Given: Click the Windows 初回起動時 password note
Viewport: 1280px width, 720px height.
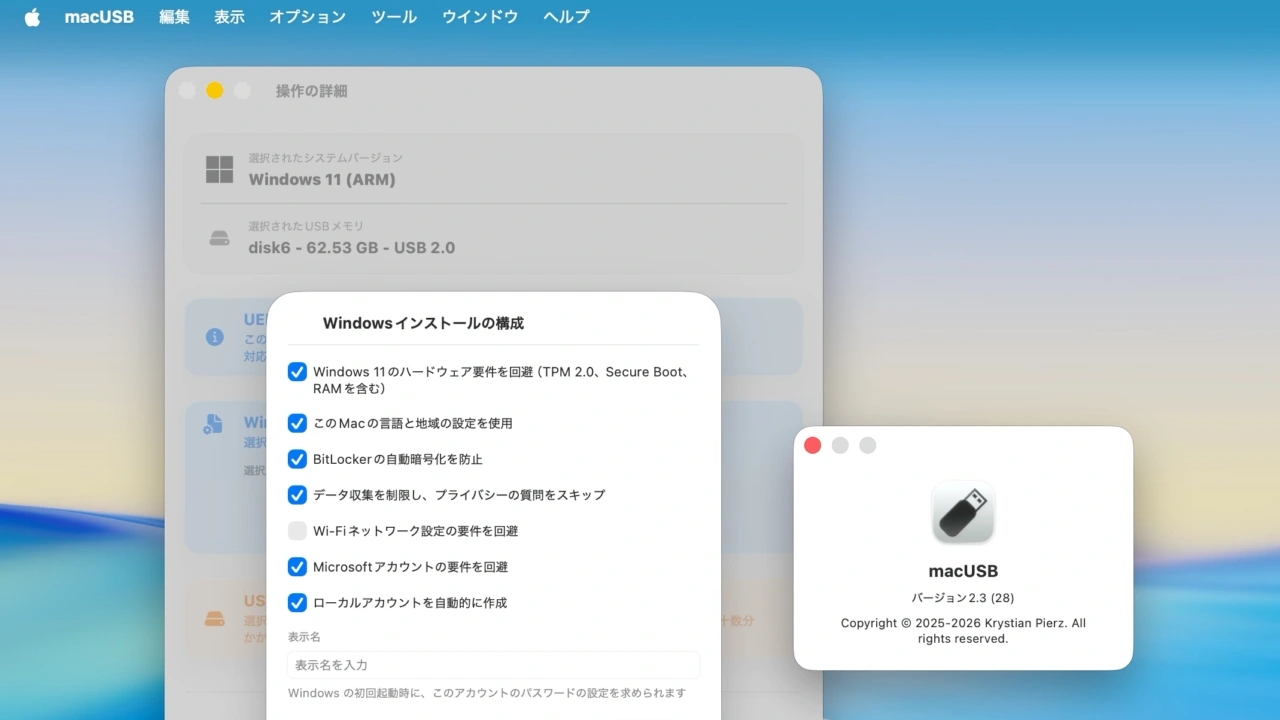Looking at the screenshot, I should [x=487, y=693].
